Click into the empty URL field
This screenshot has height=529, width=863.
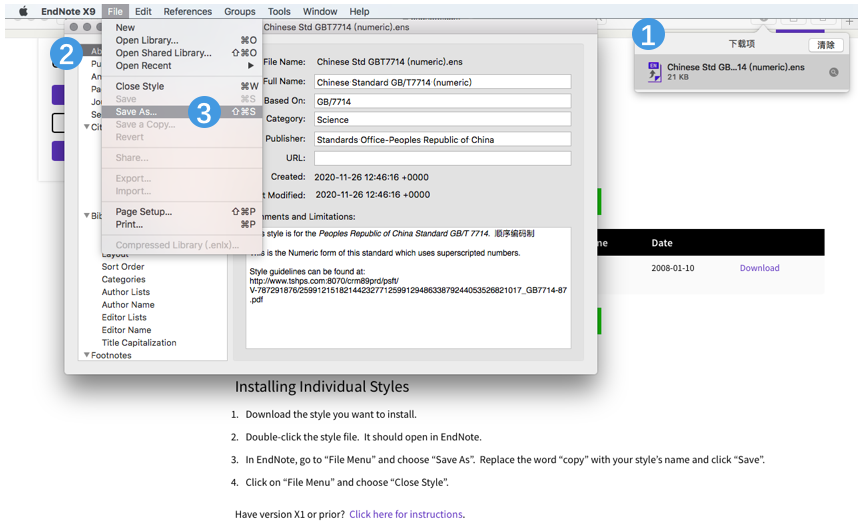[x=442, y=158]
